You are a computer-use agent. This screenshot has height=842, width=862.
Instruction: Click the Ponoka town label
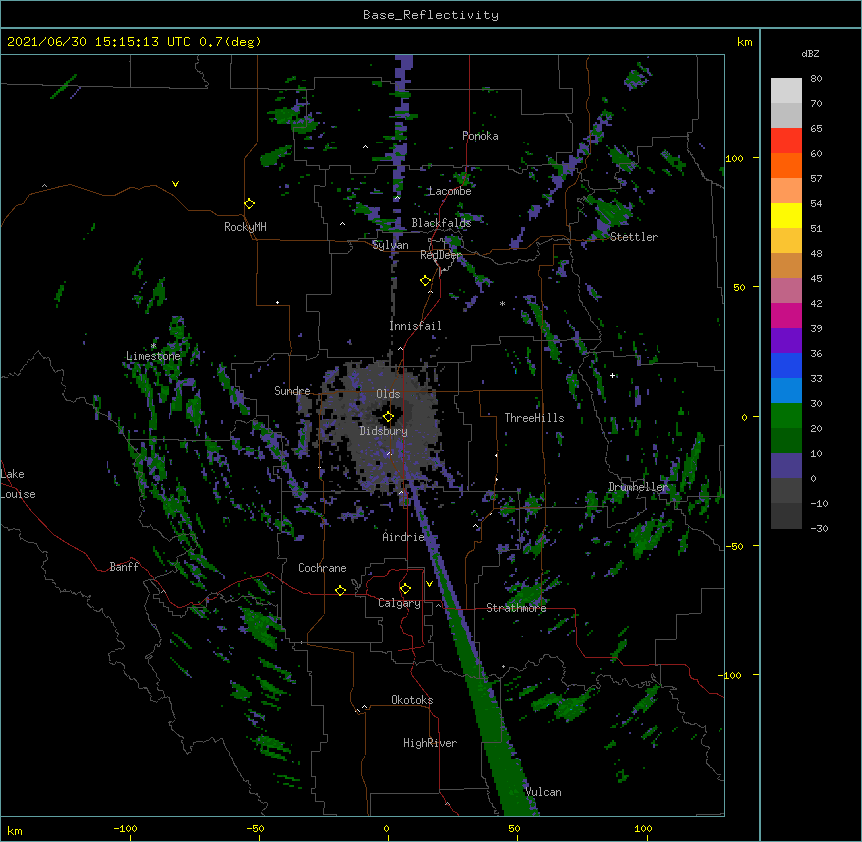point(480,136)
